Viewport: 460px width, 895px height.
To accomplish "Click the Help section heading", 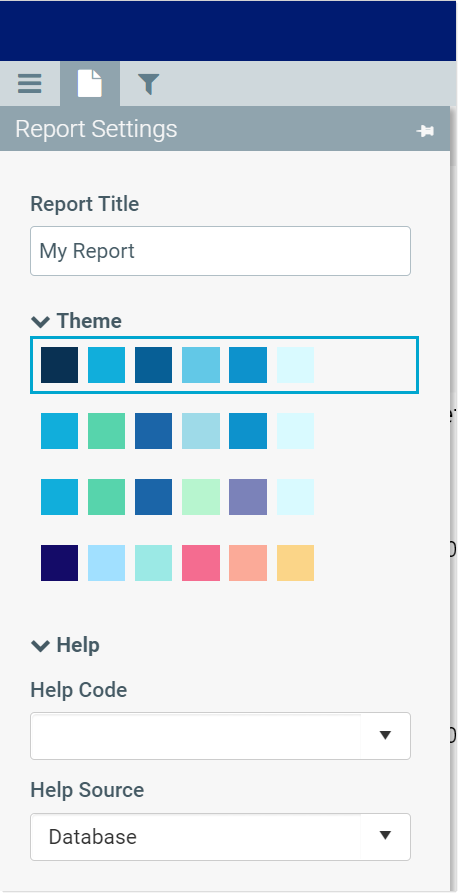I will click(x=78, y=646).
